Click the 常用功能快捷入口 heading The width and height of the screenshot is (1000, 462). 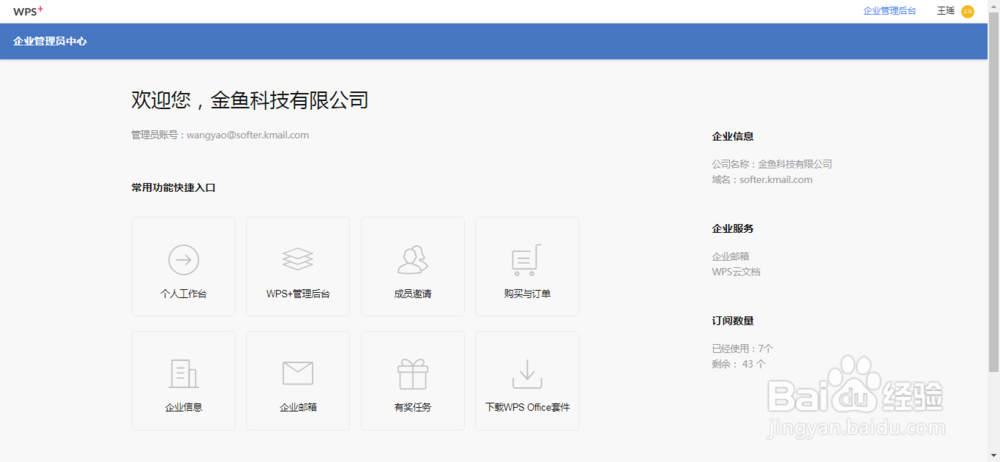[x=173, y=188]
